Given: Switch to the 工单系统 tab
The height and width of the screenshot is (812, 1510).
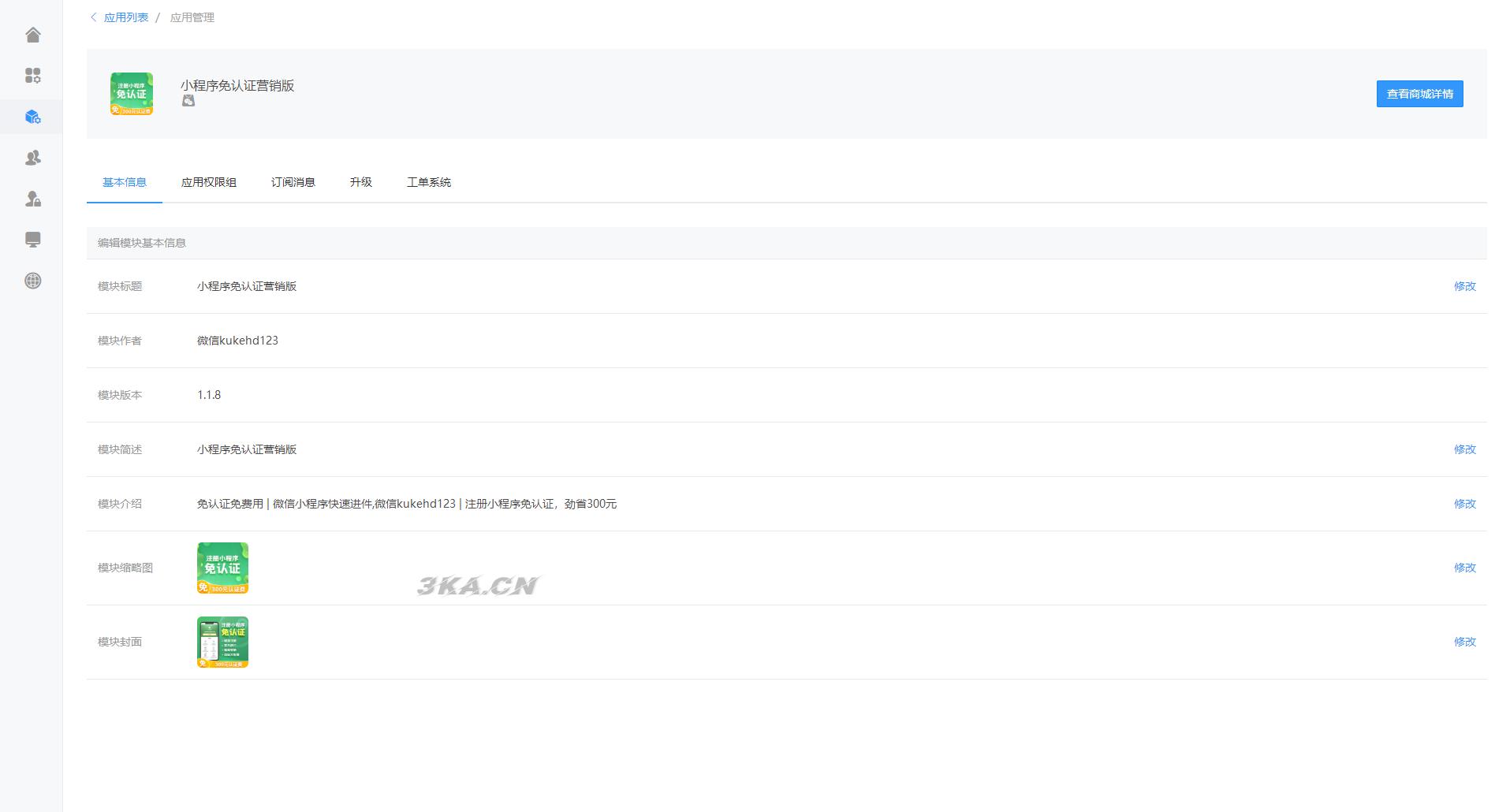Looking at the screenshot, I should coord(429,182).
